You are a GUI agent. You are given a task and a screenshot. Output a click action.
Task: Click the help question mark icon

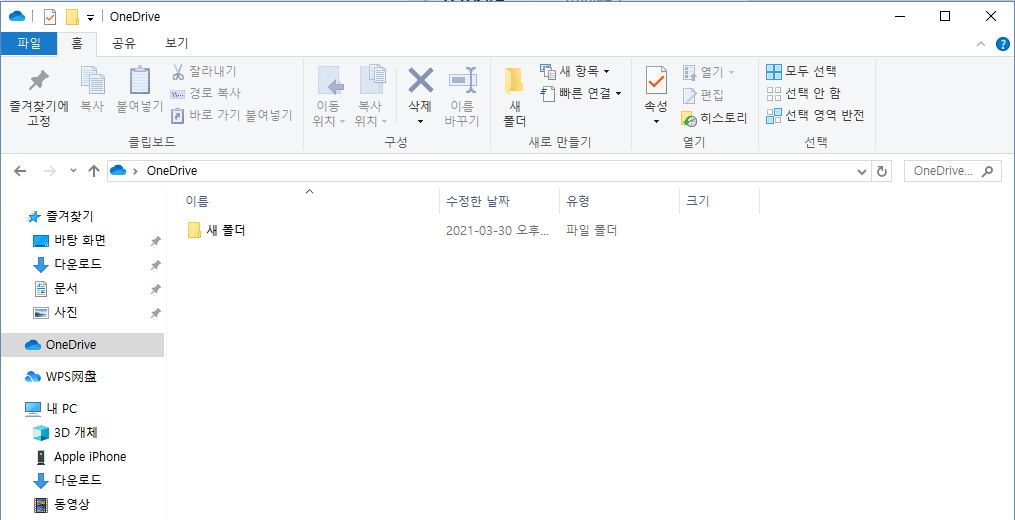click(1001, 43)
